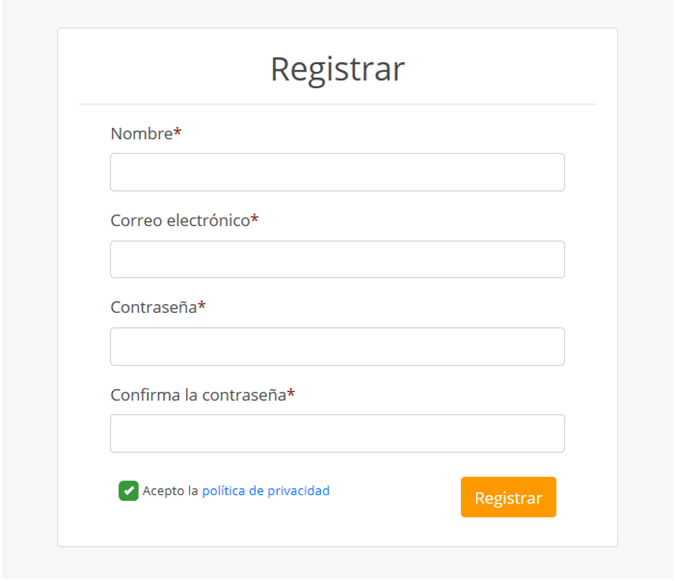Screen dimensions: 675x581
Task: Click the required asterisk after Correo electrónico
Action: point(255,219)
